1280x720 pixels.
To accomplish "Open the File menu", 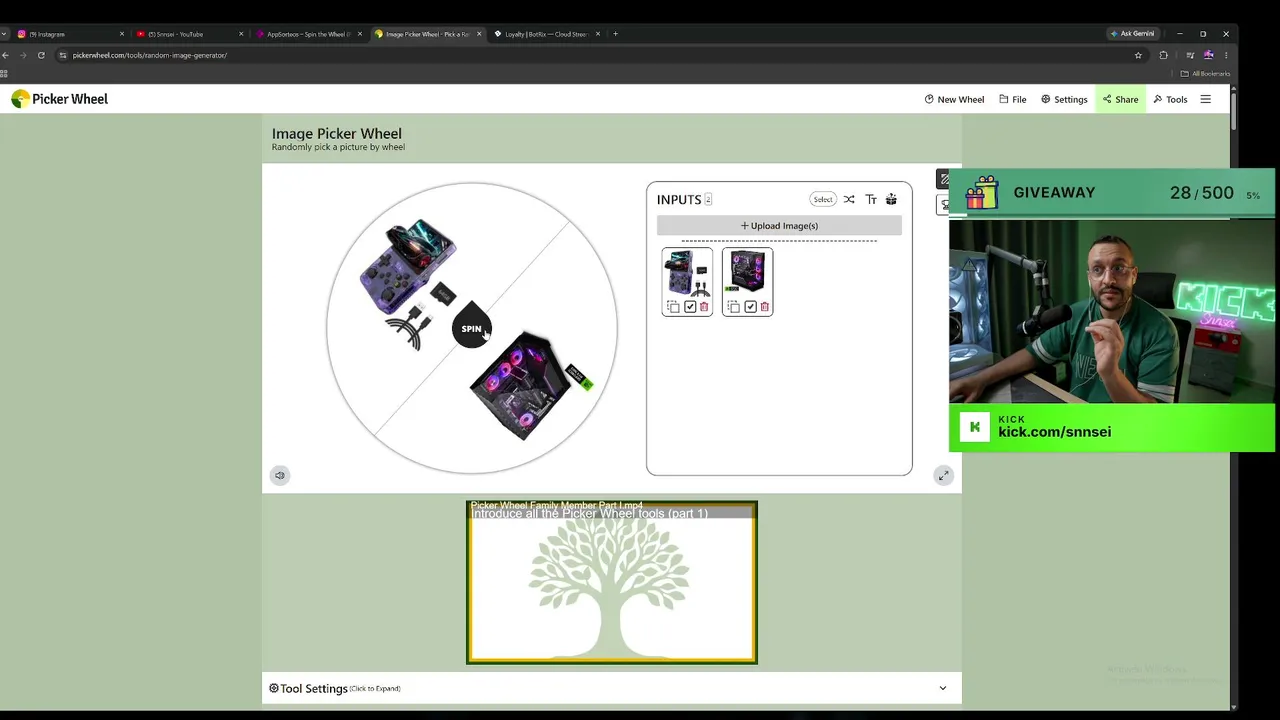I will [x=1012, y=99].
